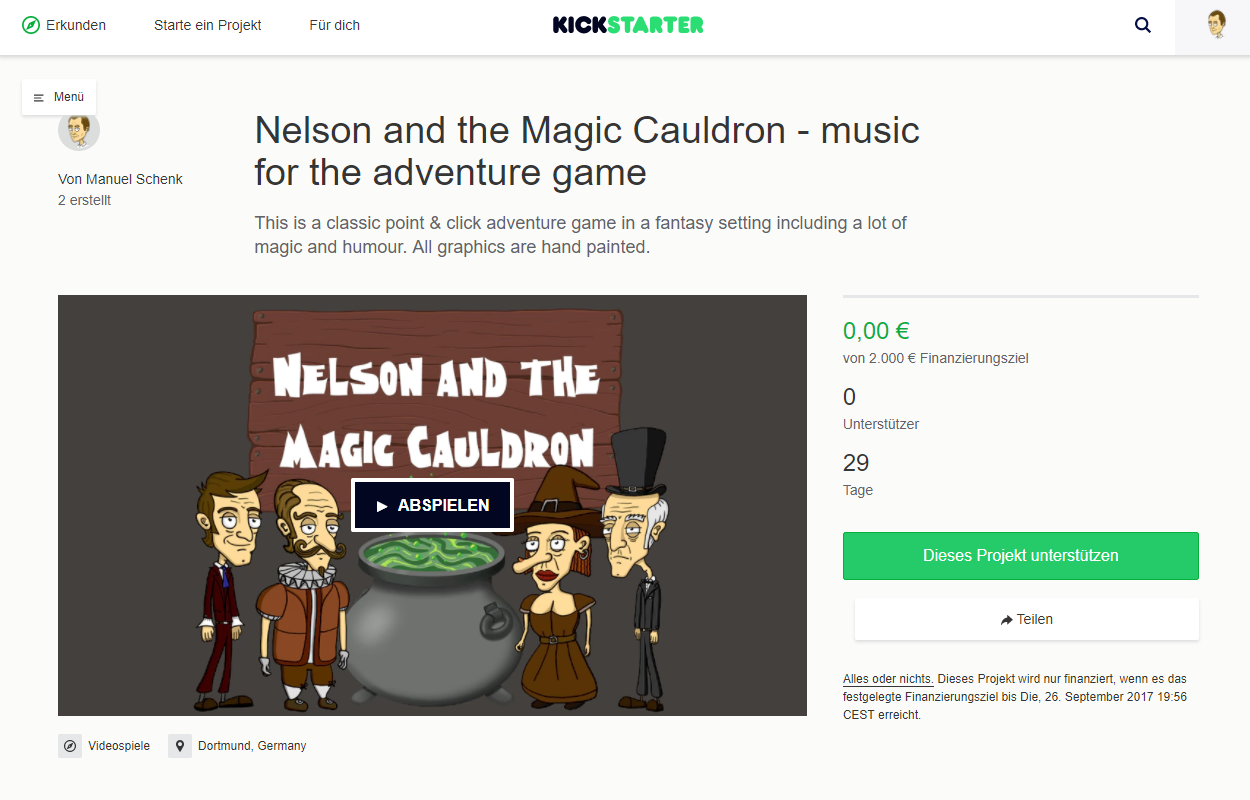Open the Alles oder nichts link
This screenshot has width=1250, height=800.
coord(888,678)
